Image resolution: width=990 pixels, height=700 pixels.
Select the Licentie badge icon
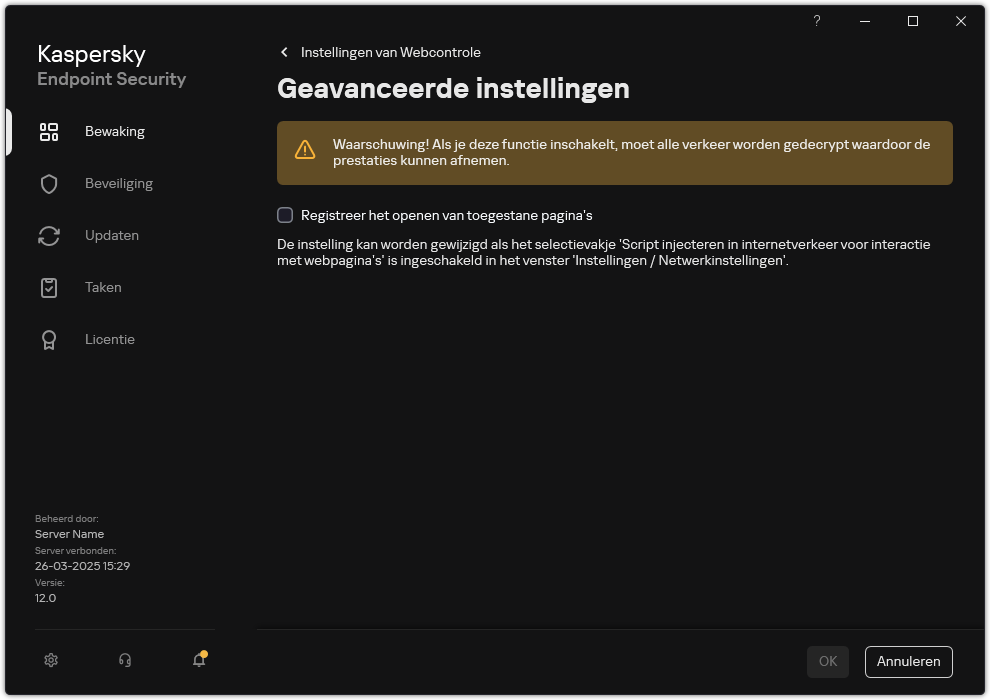[48, 339]
